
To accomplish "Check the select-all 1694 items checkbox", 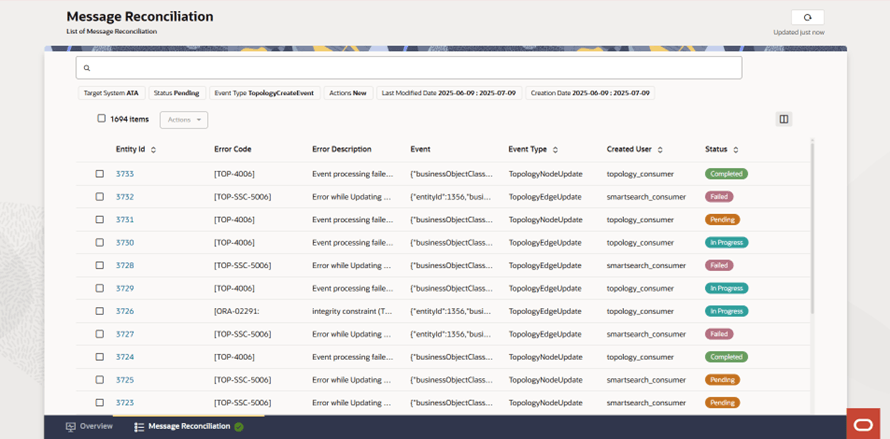I will pyautogui.click(x=101, y=119).
